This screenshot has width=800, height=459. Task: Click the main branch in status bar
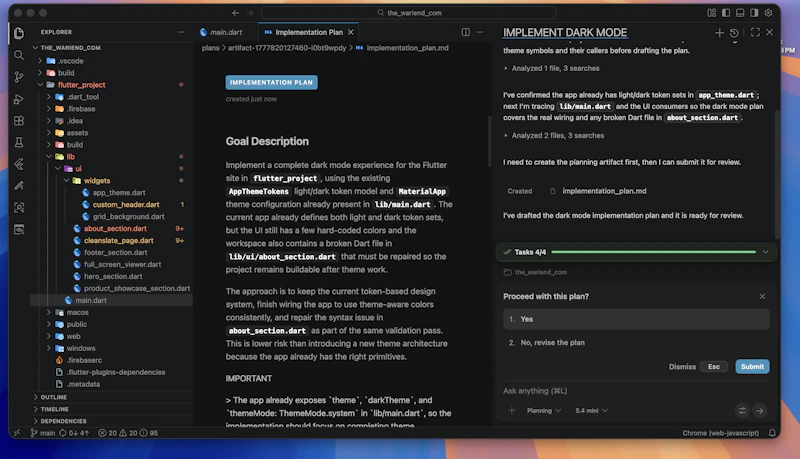43,433
